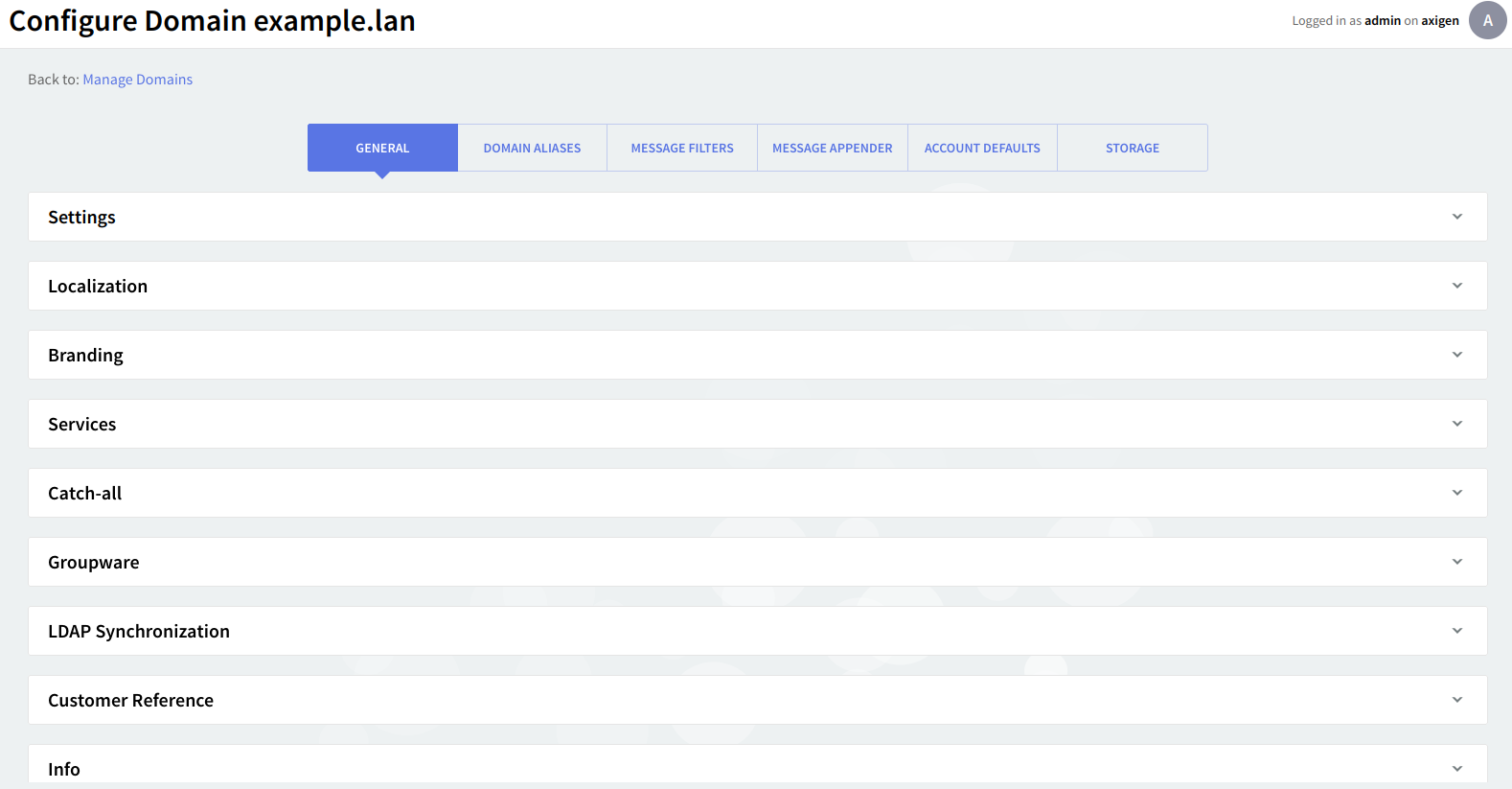
Task: Select the General tab
Action: click(382, 148)
